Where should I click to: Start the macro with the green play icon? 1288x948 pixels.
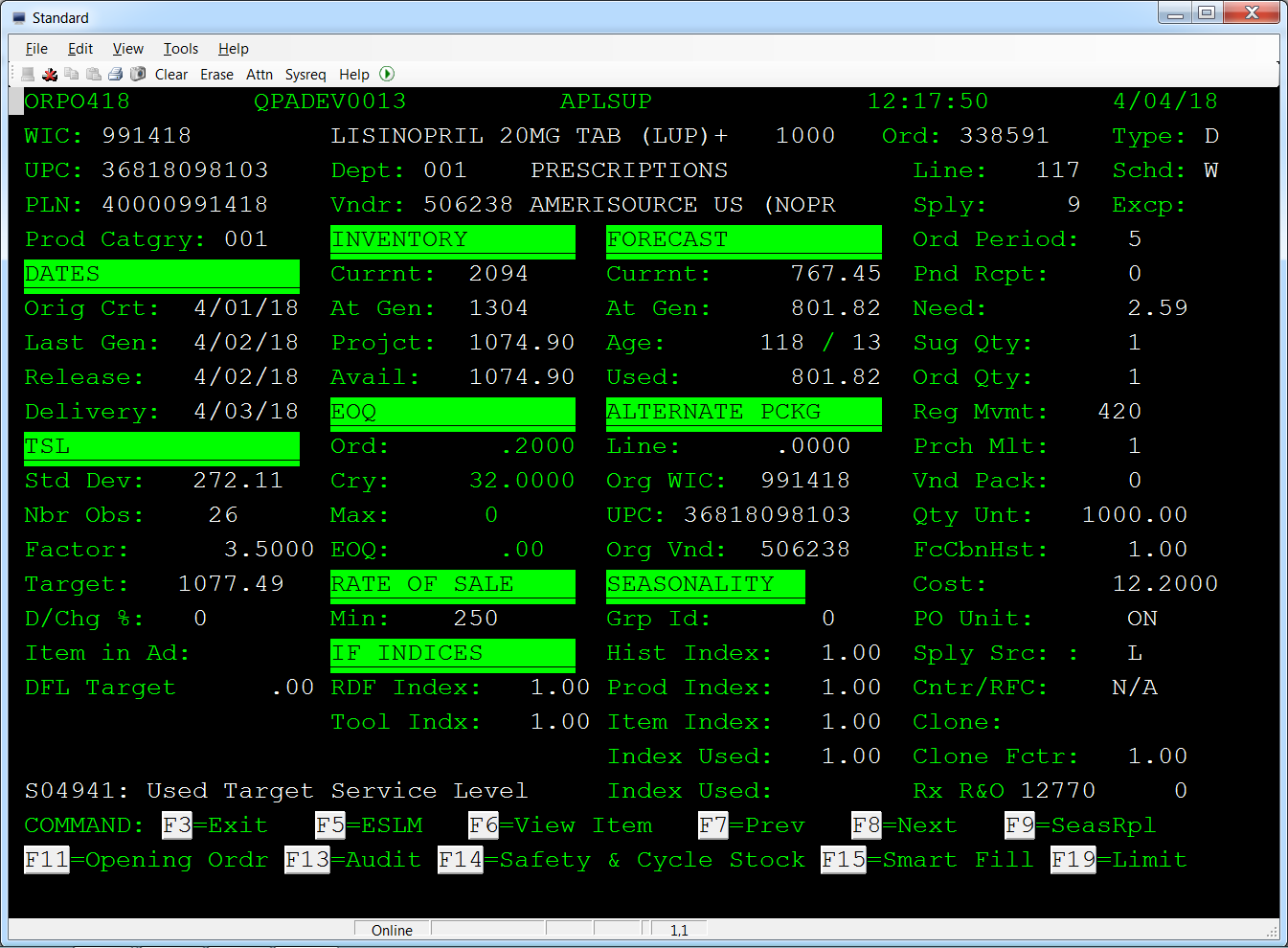386,74
